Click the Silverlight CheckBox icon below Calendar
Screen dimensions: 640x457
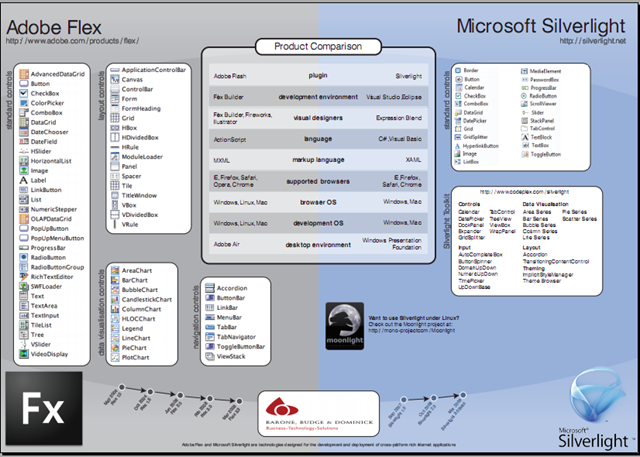pos(458,96)
